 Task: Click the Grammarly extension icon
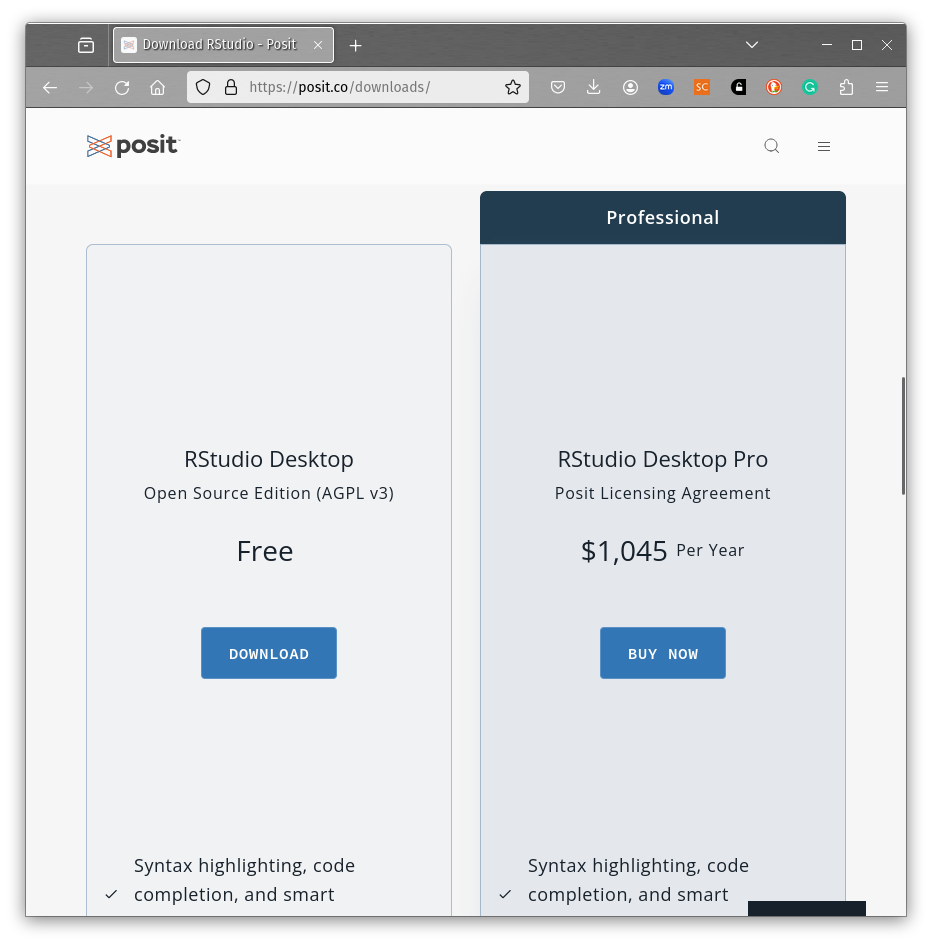click(x=810, y=88)
